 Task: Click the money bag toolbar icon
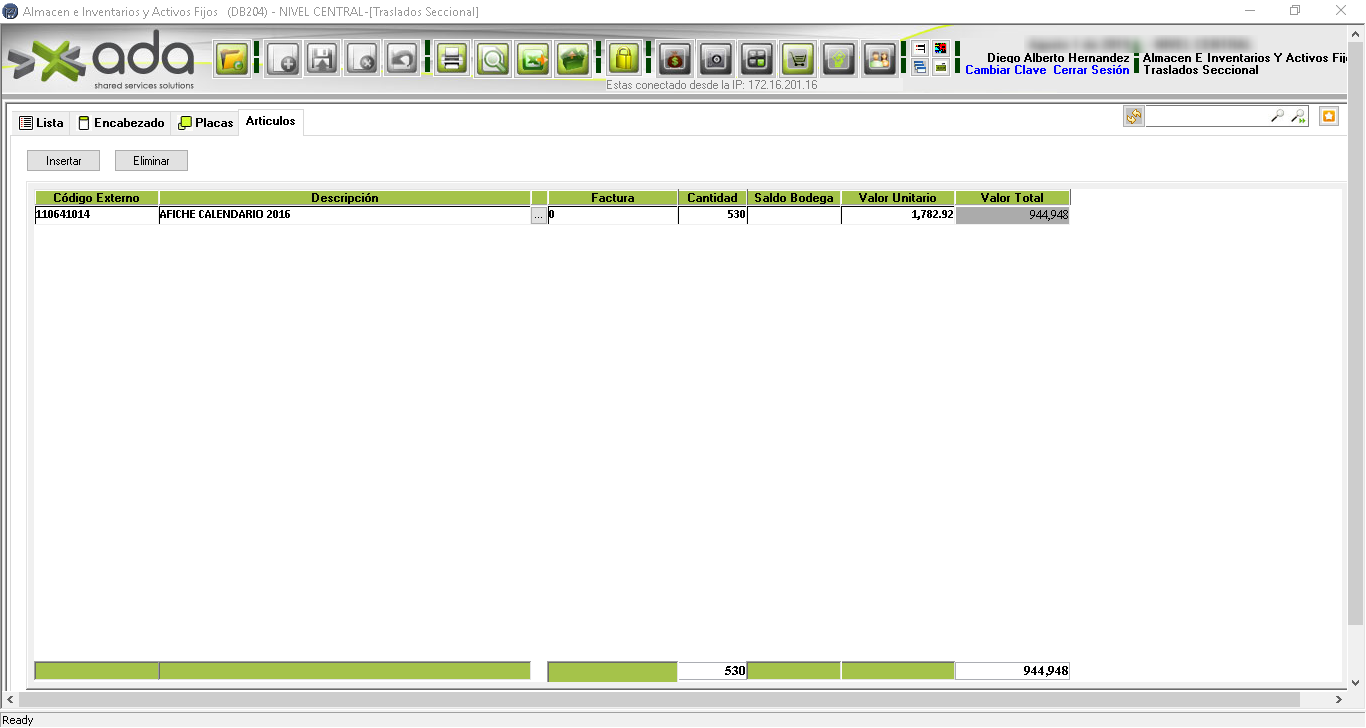[675, 60]
